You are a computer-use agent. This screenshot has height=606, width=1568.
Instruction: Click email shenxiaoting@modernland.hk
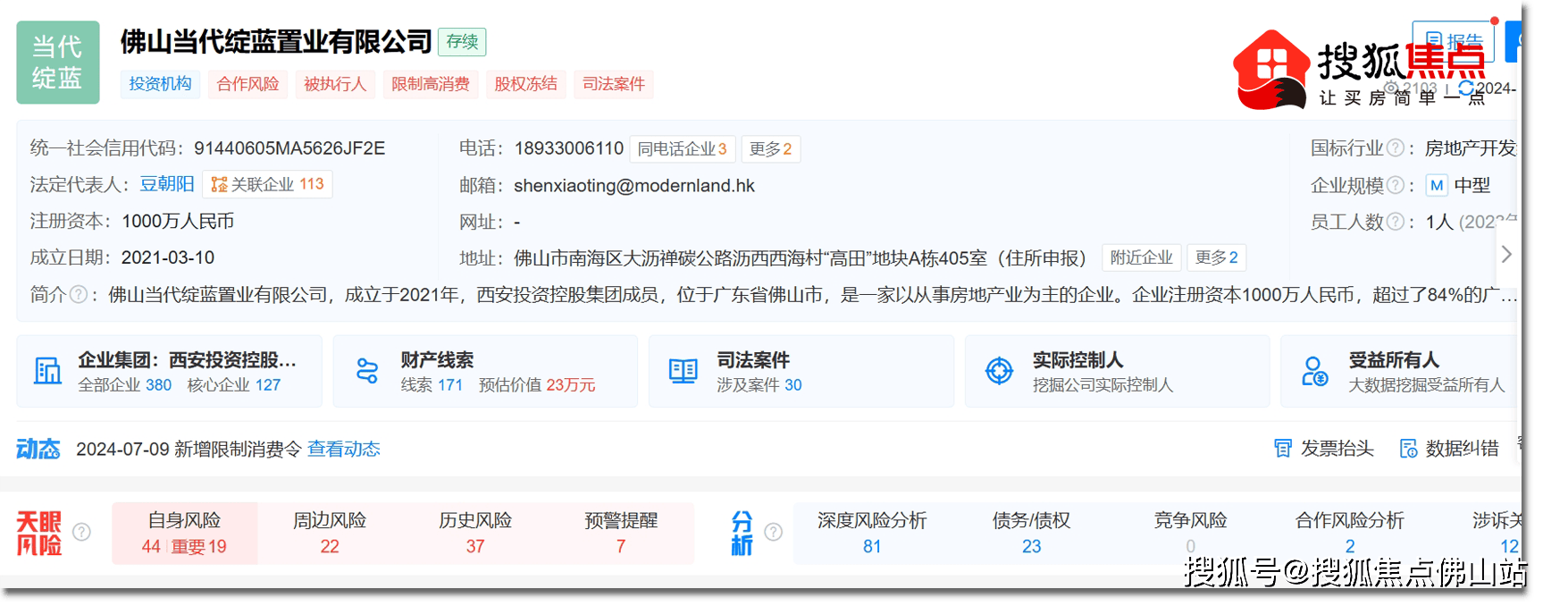tap(634, 185)
